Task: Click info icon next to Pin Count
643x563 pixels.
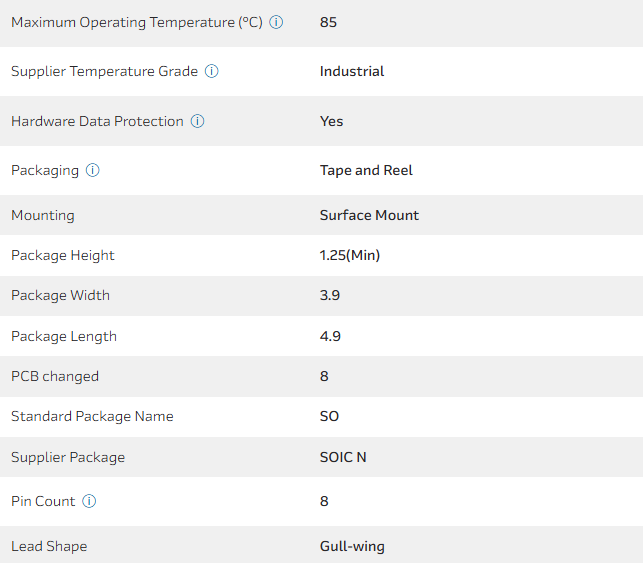Action: click(x=89, y=501)
